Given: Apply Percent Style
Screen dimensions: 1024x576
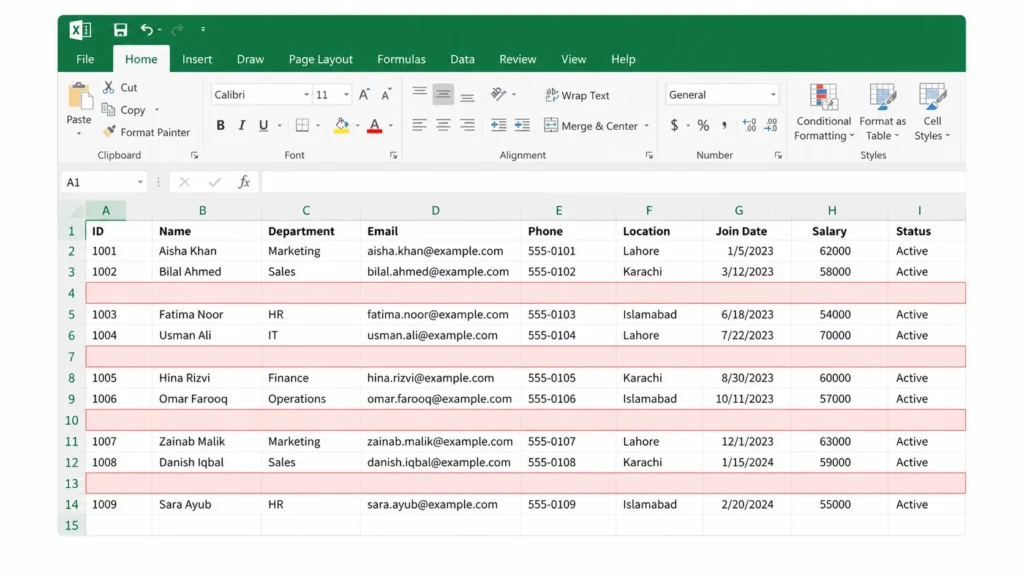Looking at the screenshot, I should click(703, 125).
